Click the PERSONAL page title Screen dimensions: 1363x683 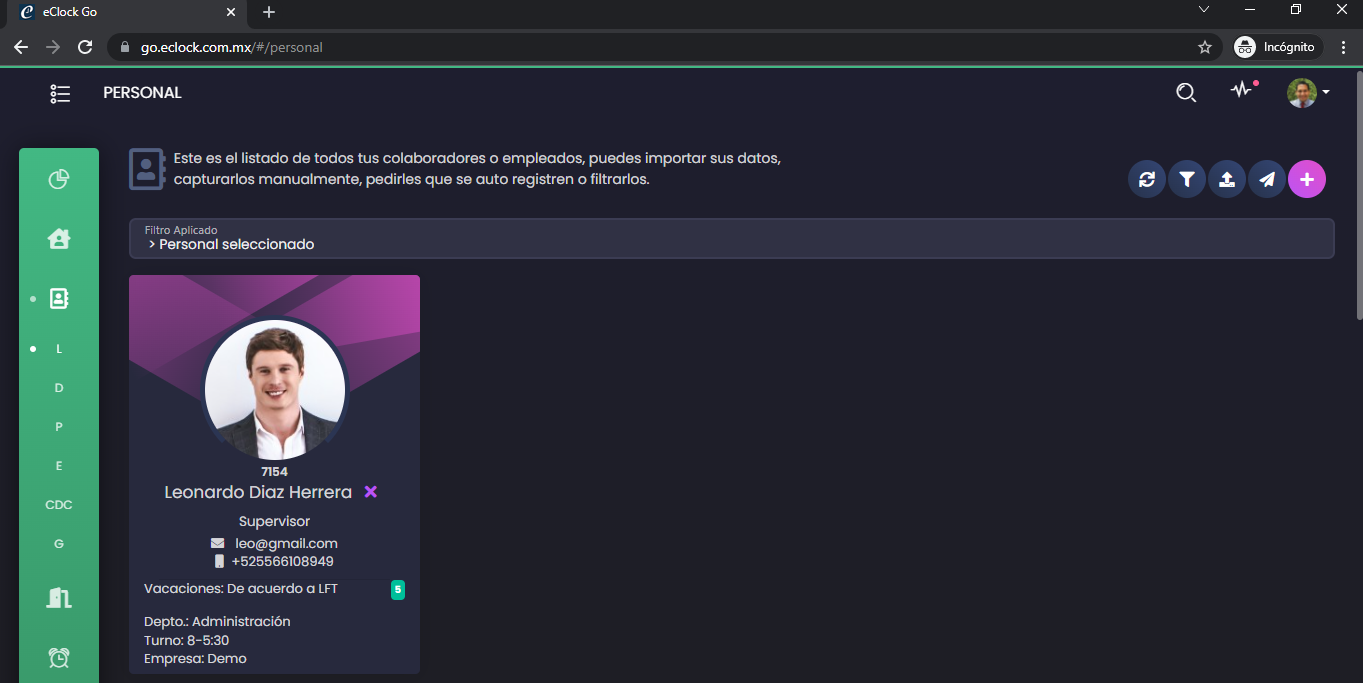(x=143, y=93)
